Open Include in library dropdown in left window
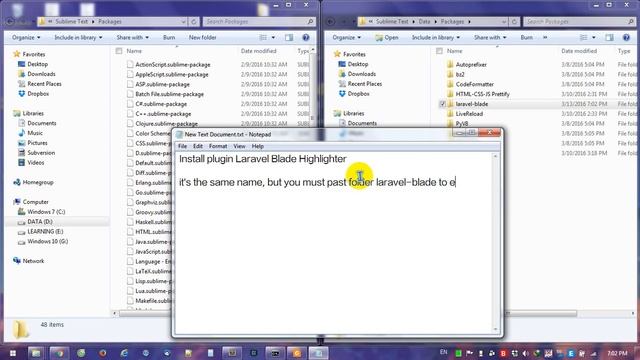This screenshot has height=360, width=640. [78, 38]
